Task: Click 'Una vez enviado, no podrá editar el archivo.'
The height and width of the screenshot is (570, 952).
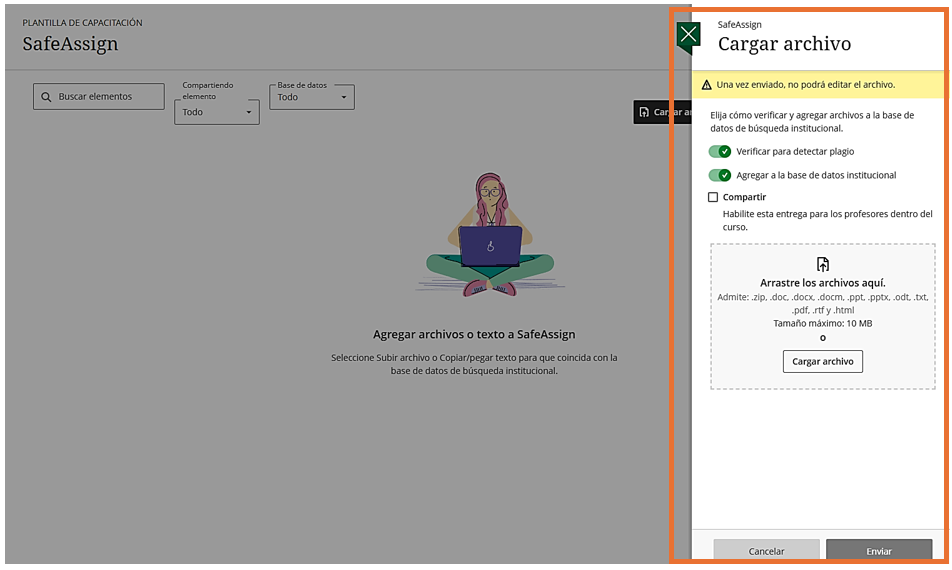Action: tap(806, 85)
